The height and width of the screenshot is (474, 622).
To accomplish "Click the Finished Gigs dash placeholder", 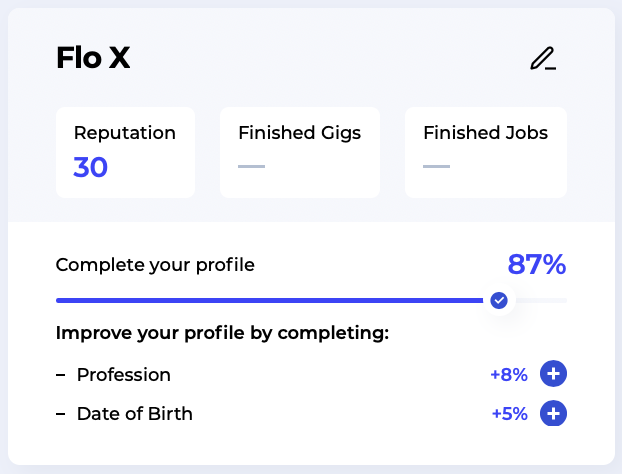I will tap(251, 166).
